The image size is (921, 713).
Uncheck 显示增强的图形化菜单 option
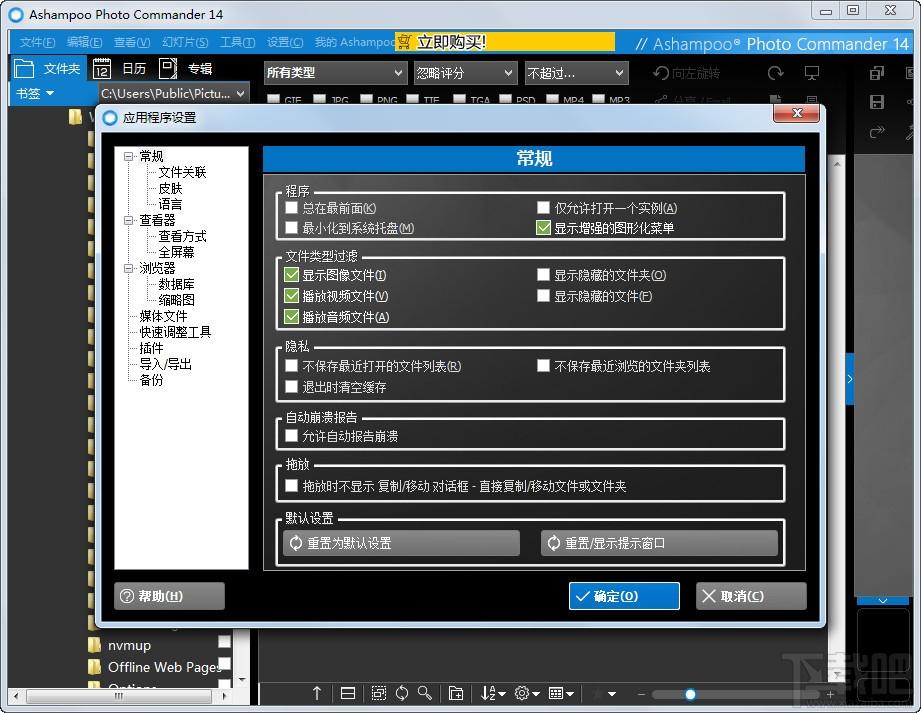(x=543, y=228)
